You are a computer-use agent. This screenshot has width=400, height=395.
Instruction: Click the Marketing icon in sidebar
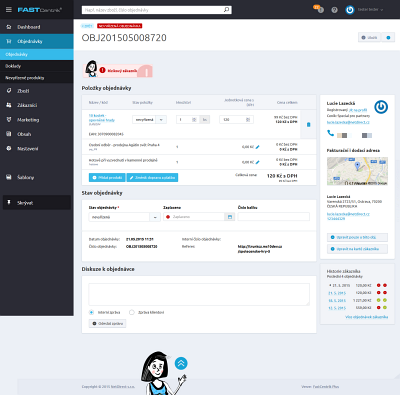click(9, 120)
